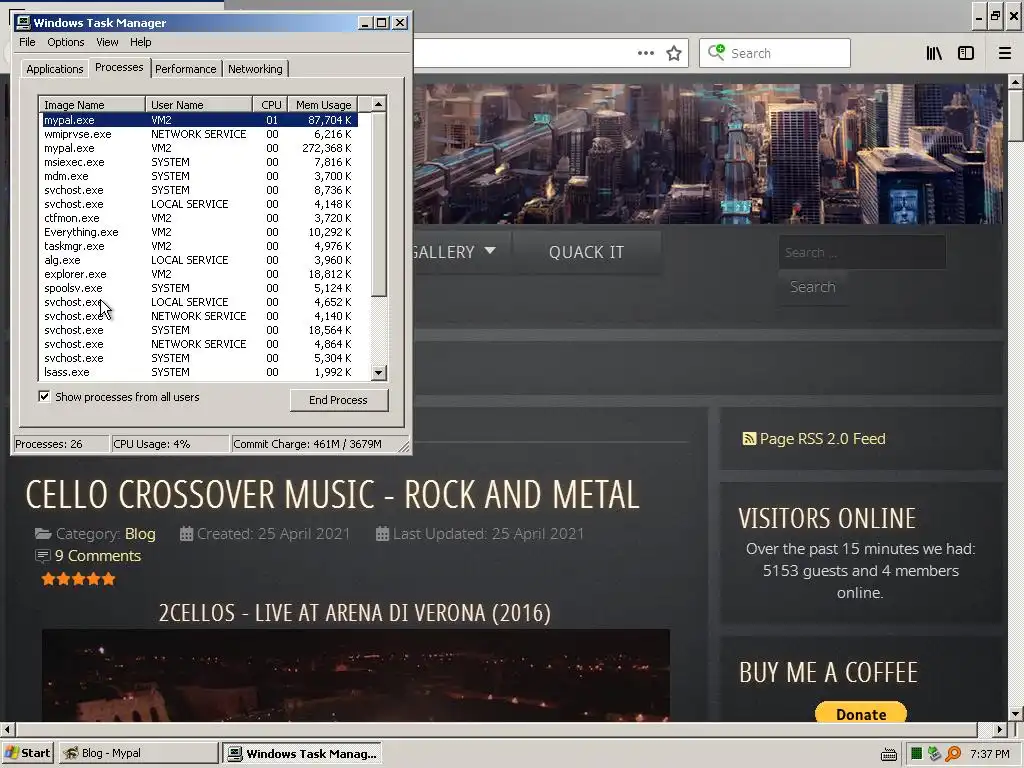Select the wmiprvse.exe process row
The width and height of the screenshot is (1024, 768).
[200, 134]
